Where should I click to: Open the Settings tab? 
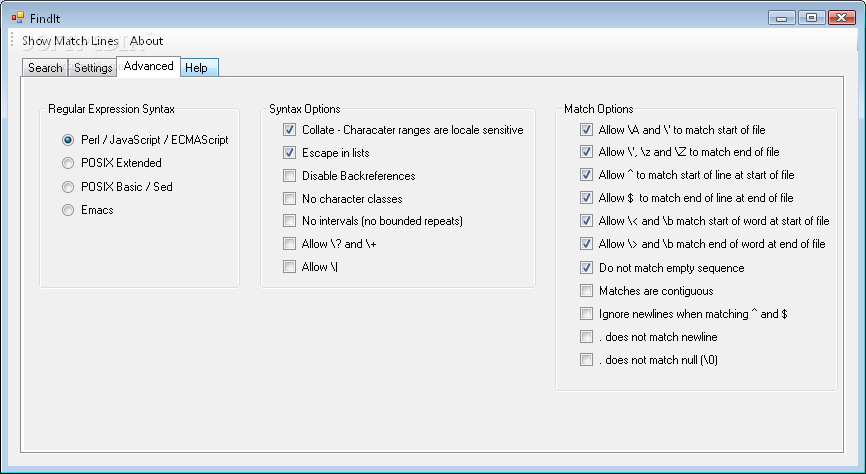pyautogui.click(x=93, y=68)
